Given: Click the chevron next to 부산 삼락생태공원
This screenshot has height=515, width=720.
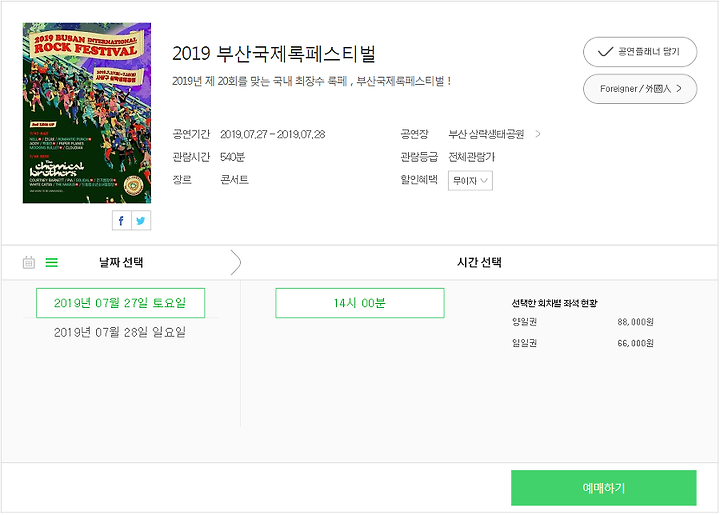Looking at the screenshot, I should pos(538,134).
